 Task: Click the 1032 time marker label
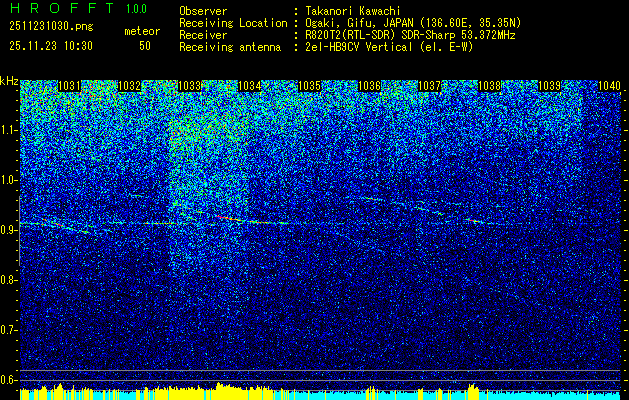pos(130,86)
